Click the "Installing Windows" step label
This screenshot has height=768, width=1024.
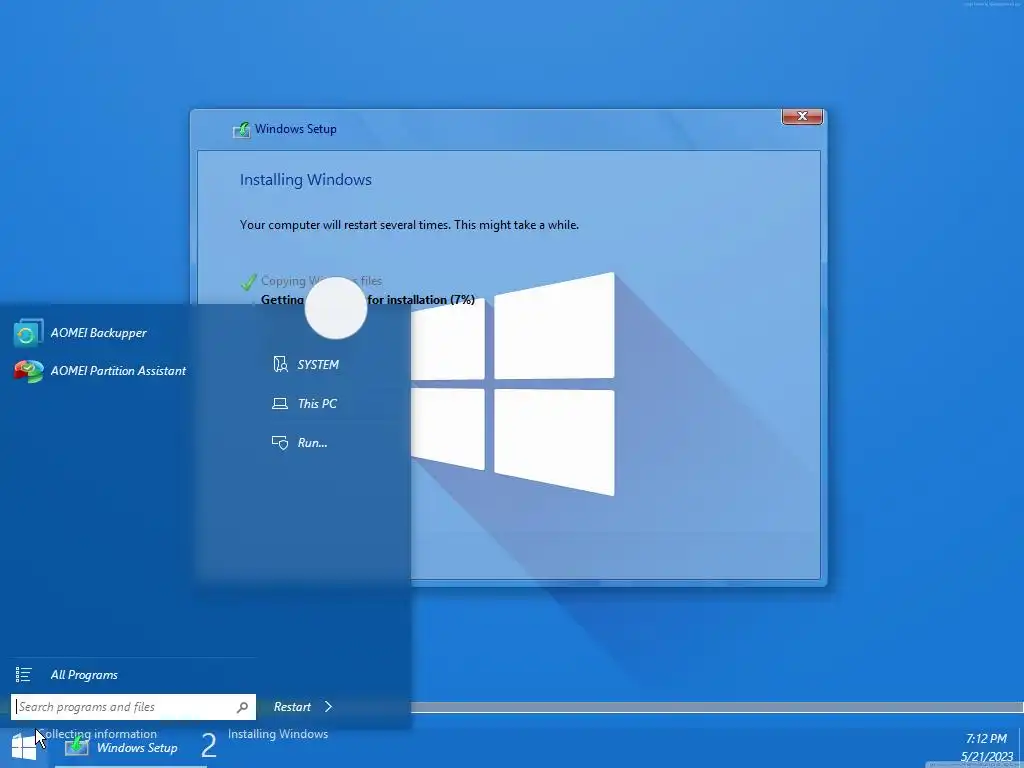(x=278, y=734)
